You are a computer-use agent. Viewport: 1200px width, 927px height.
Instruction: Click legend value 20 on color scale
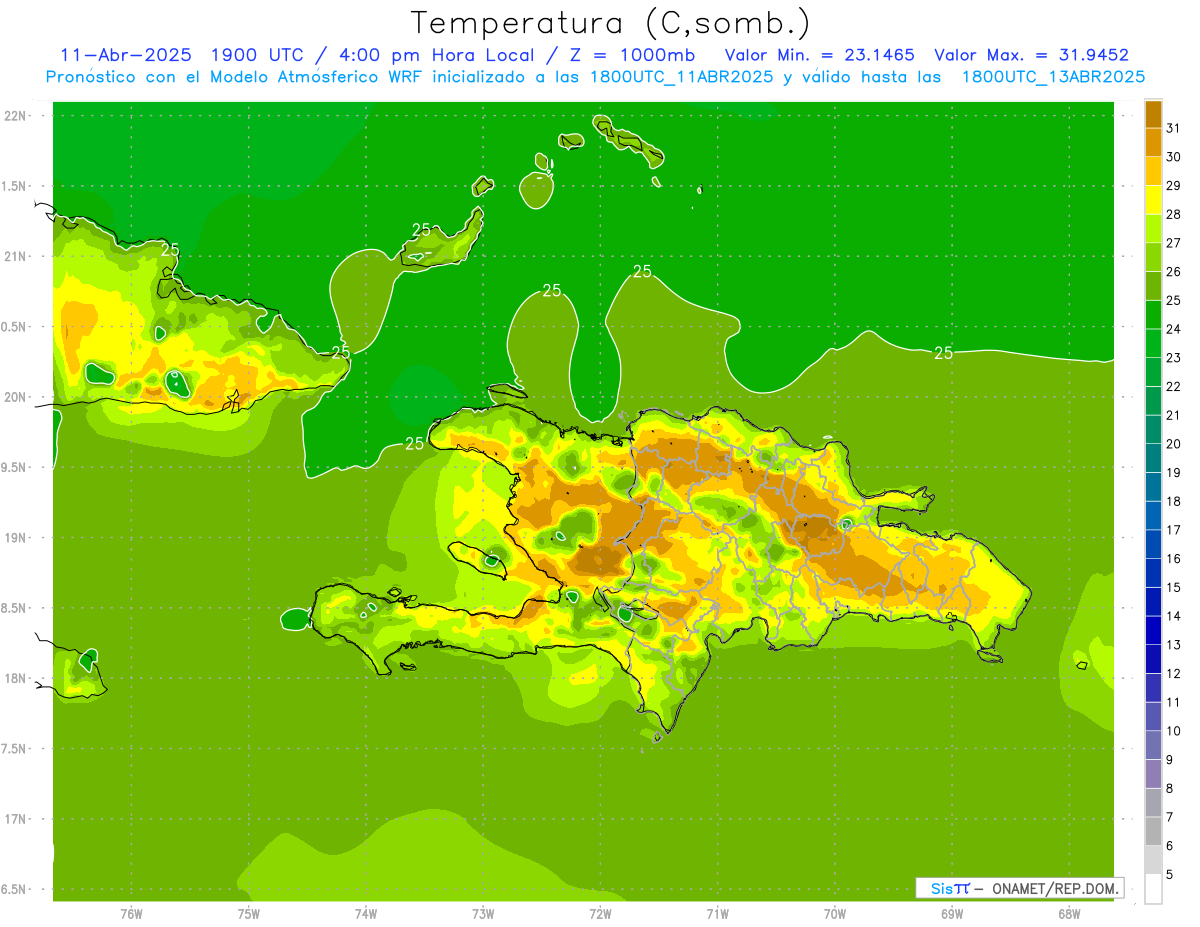1174,444
